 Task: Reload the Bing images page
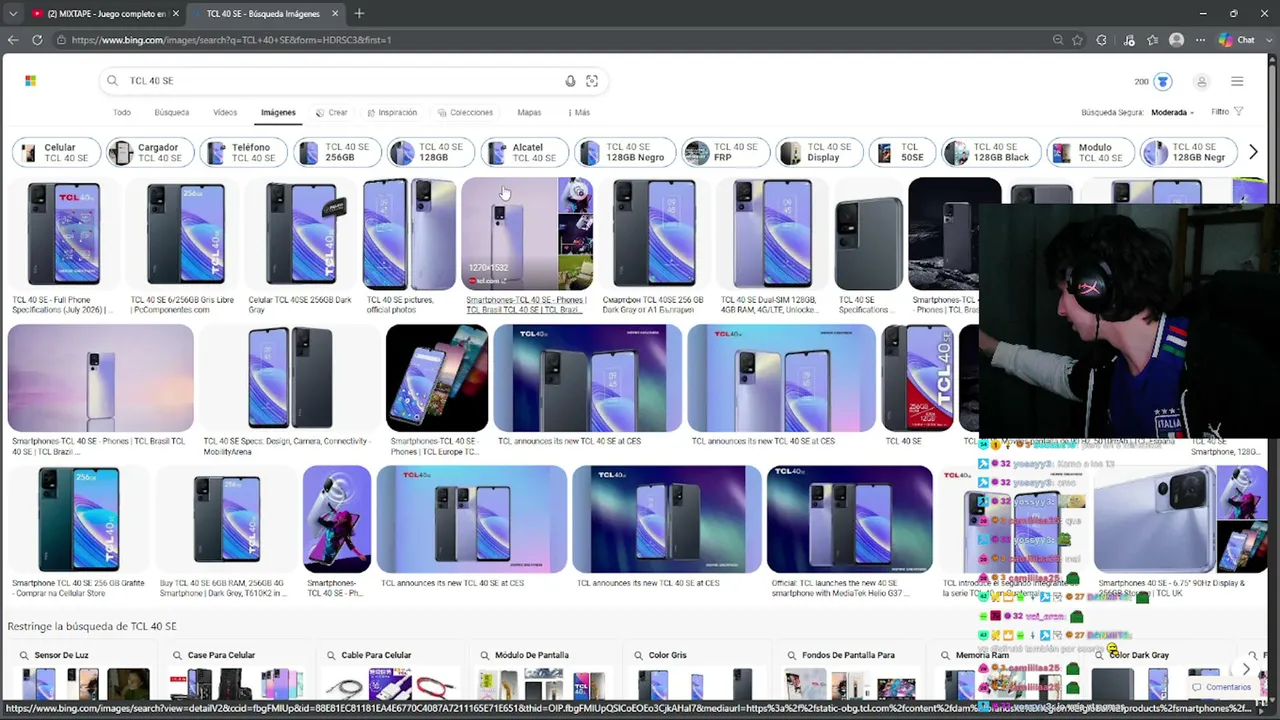pos(37,40)
